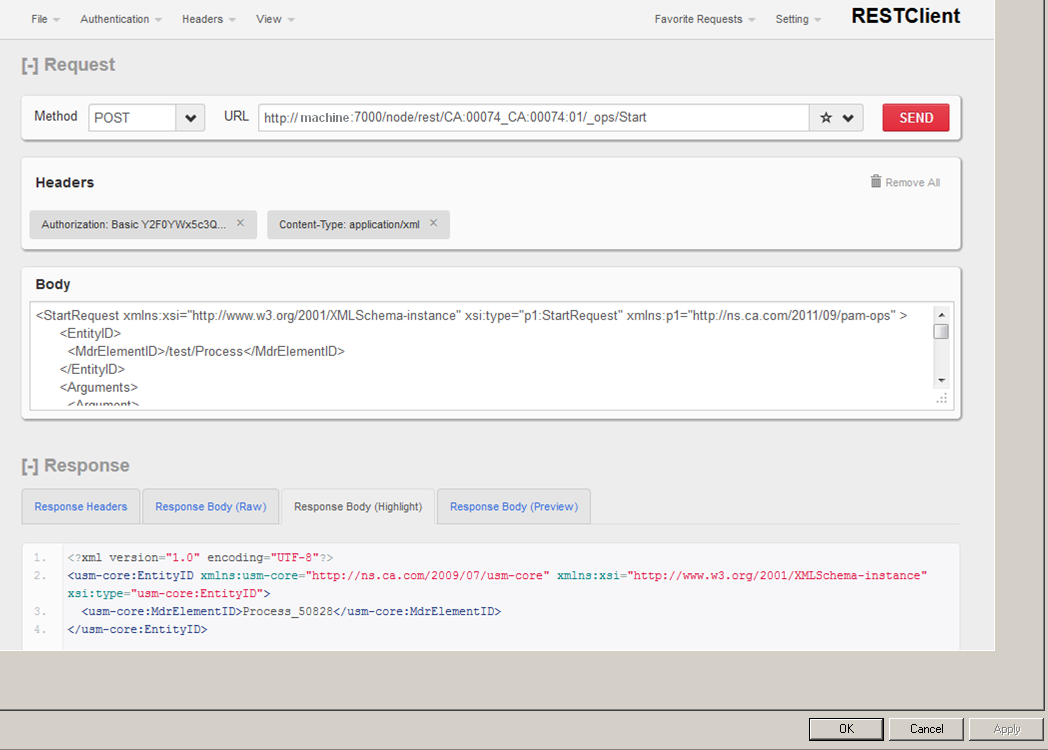
Task: Mark the current URL as favorite star
Action: 825,117
